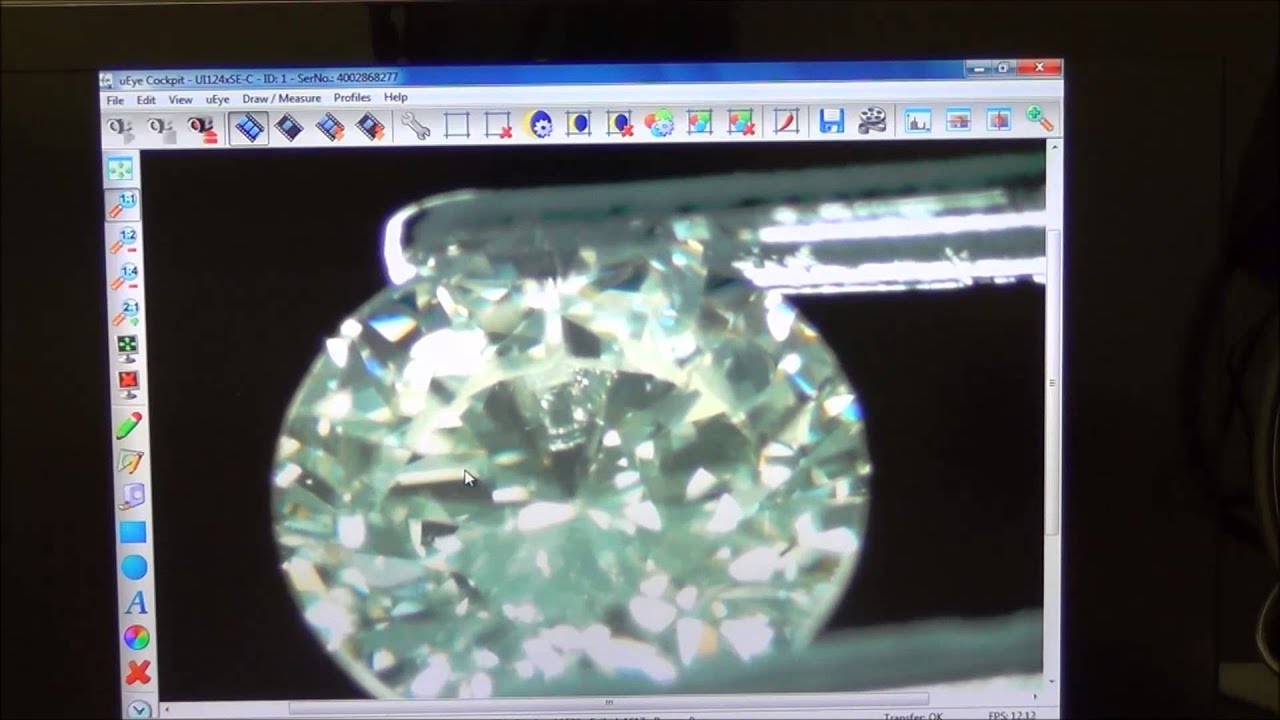The height and width of the screenshot is (720, 1280).
Task: Set the zoom to 1:2
Action: [x=125, y=241]
